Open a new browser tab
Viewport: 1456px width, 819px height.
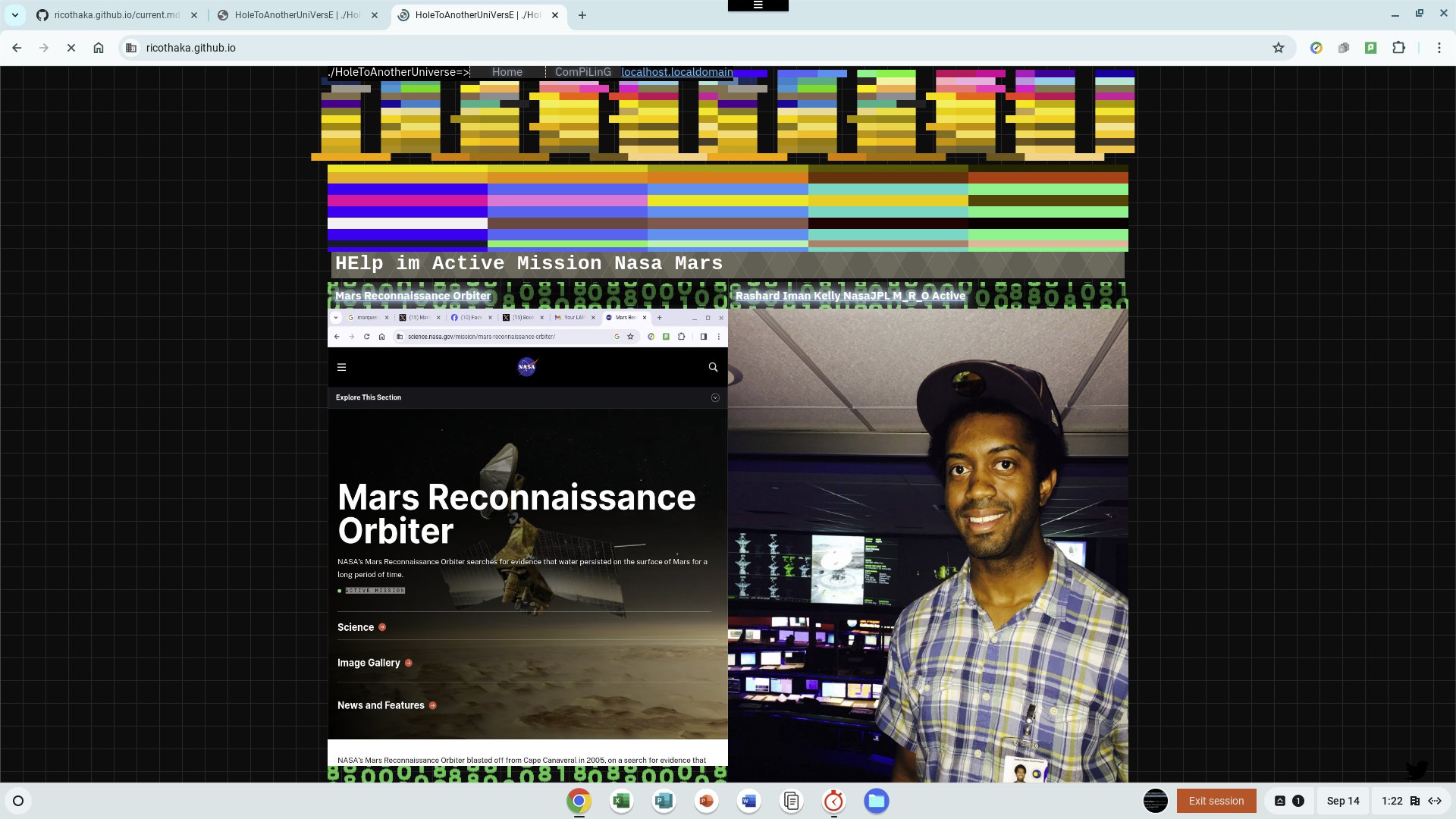pyautogui.click(x=582, y=15)
